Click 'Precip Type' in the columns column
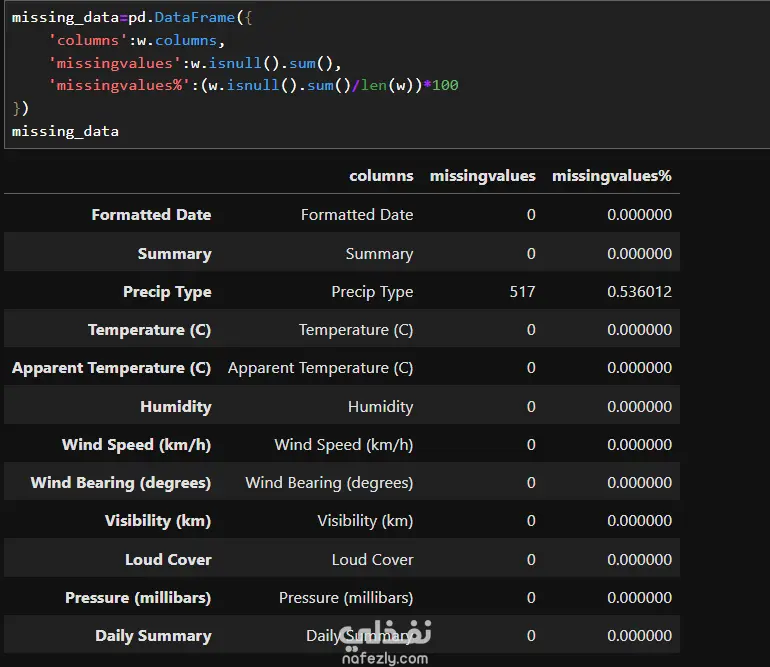 pyautogui.click(x=372, y=292)
